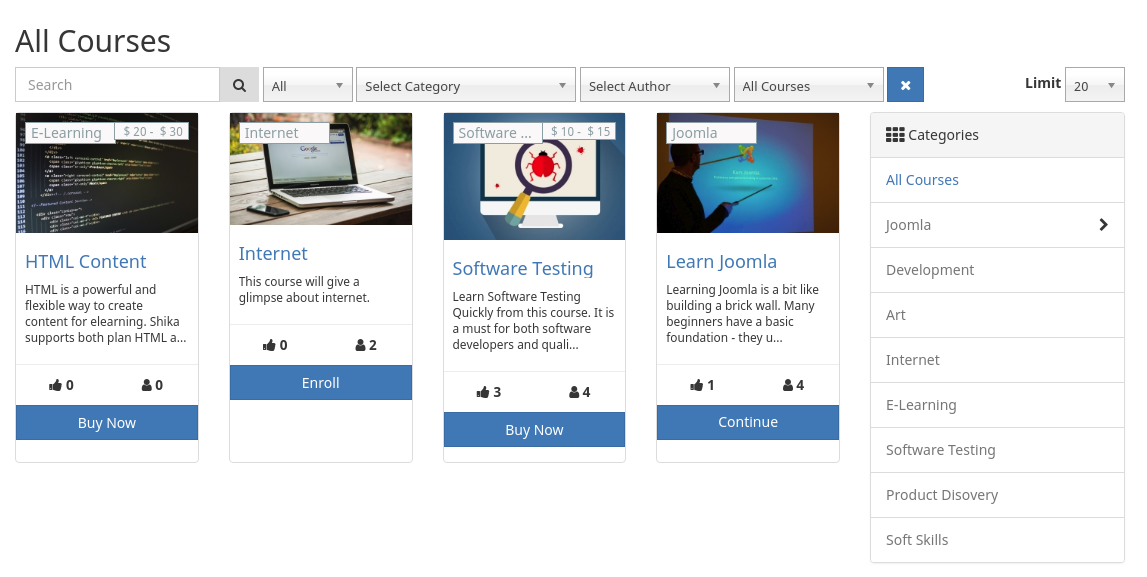Open the Software Testing course title link
1147x577 pixels.
click(522, 268)
